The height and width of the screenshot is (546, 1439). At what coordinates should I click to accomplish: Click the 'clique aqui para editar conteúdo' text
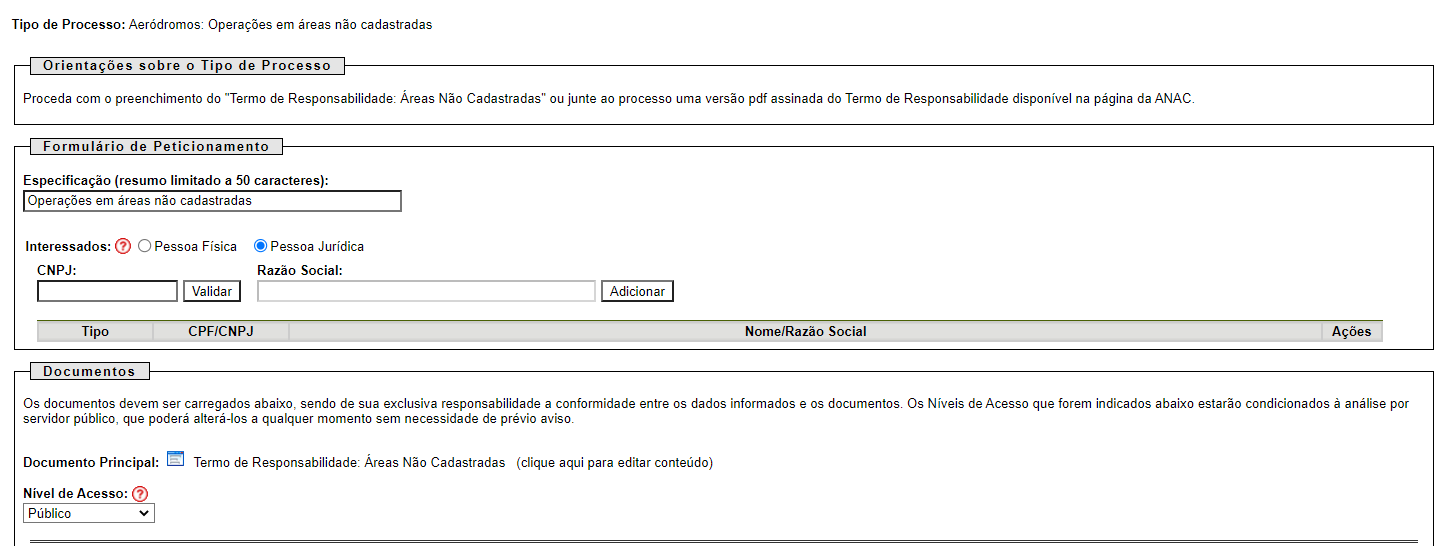(614, 463)
